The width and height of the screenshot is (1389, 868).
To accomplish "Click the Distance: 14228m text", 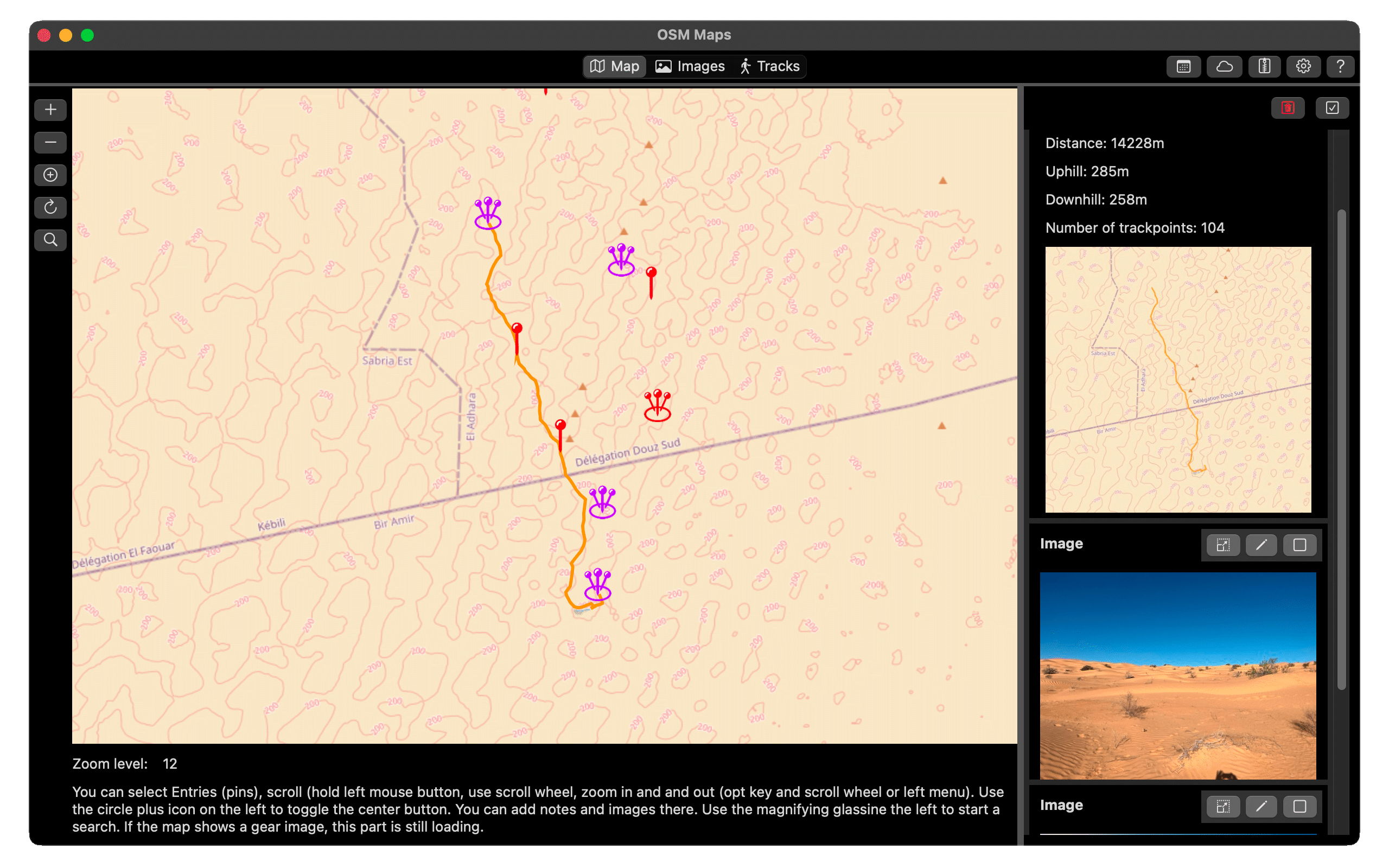I will 1104,143.
